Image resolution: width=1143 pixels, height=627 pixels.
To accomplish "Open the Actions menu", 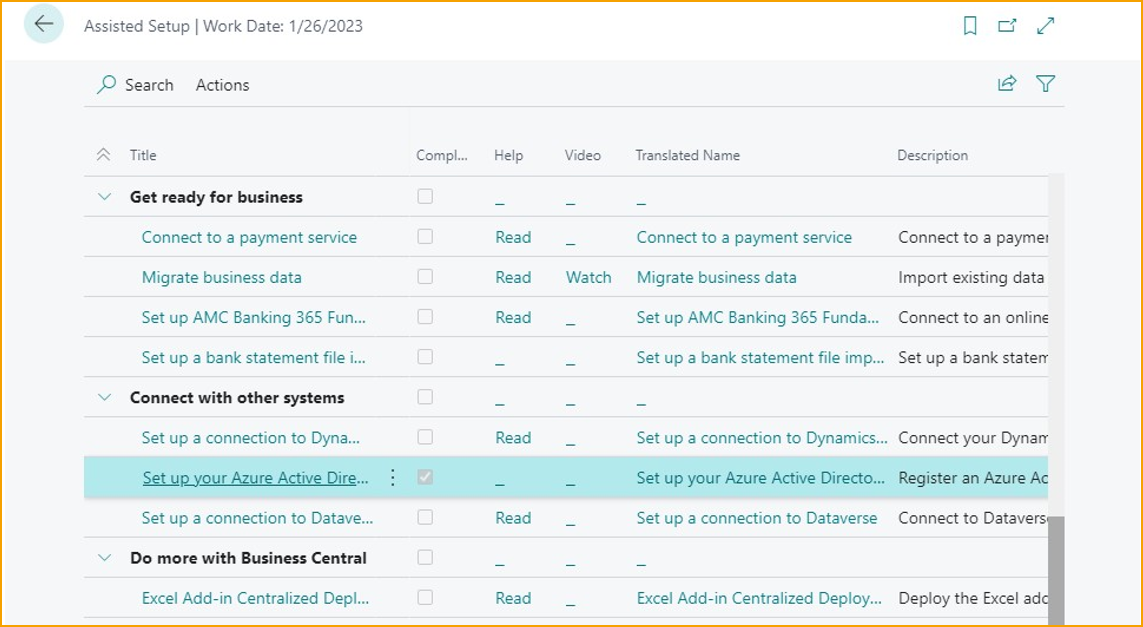I will tap(222, 85).
